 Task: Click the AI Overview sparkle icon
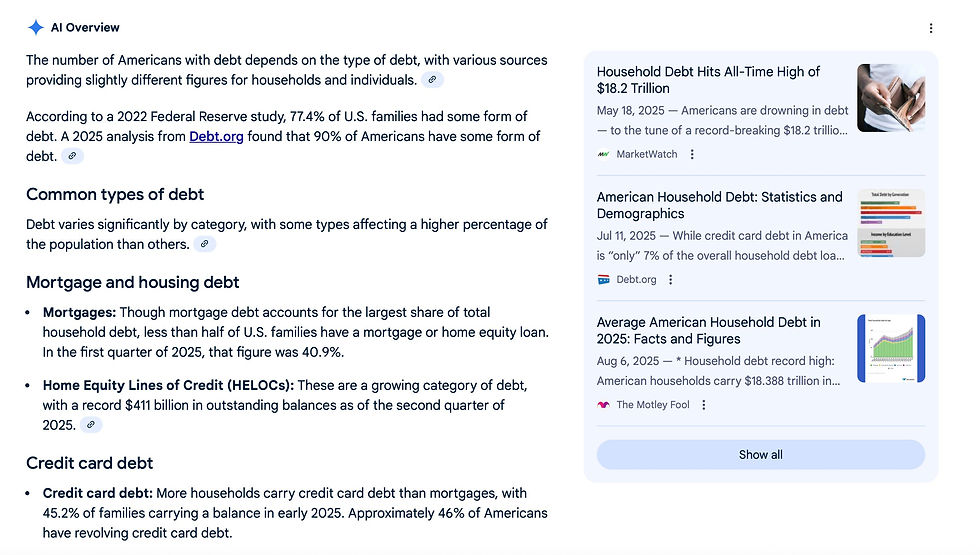tap(36, 28)
